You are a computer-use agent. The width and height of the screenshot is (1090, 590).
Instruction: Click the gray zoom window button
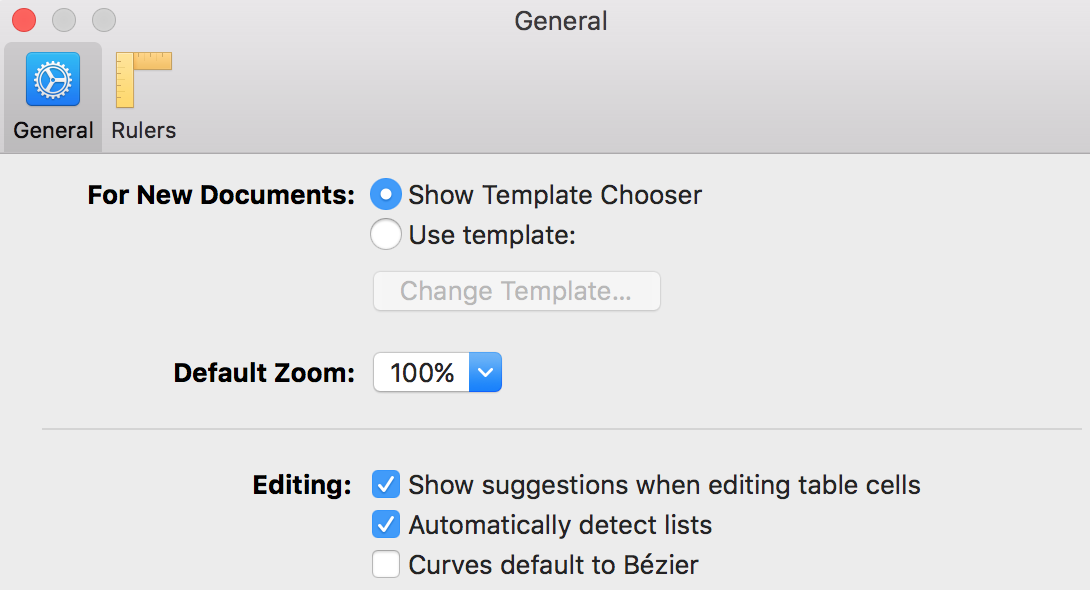(104, 20)
